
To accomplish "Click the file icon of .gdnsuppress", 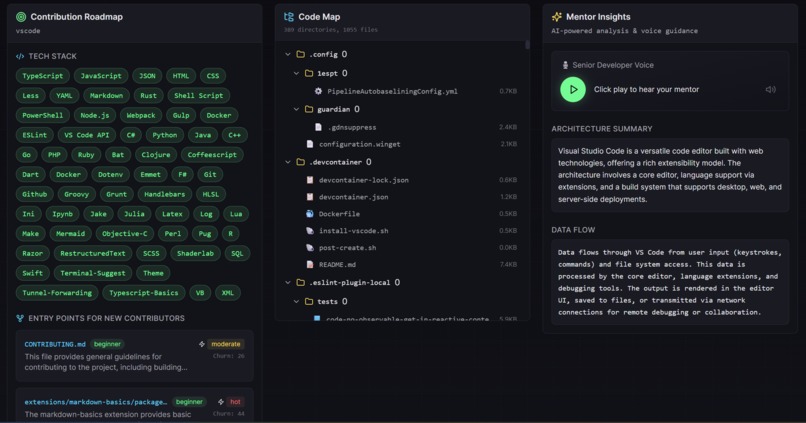I will pos(318,127).
